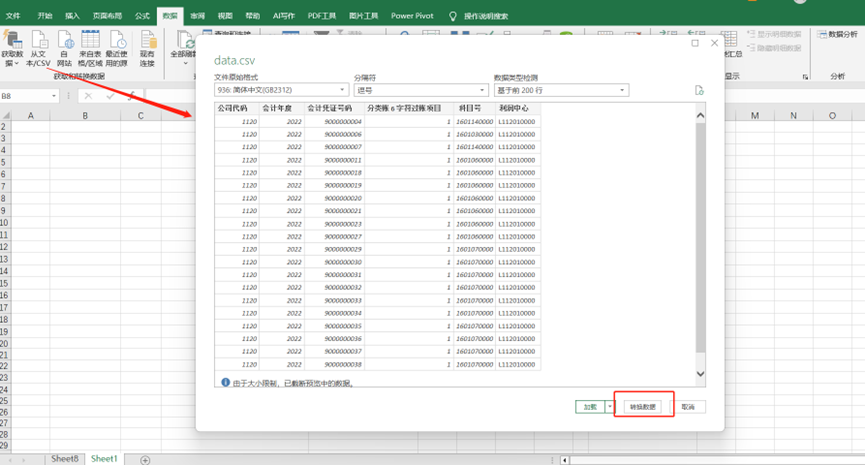Click the 加载 (Load) button

[590, 407]
